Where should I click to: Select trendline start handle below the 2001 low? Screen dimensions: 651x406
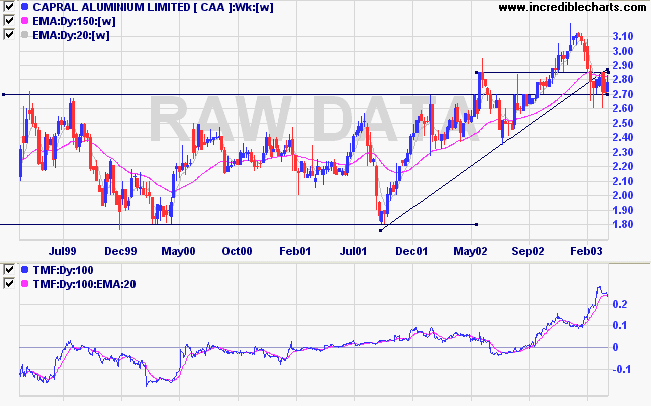tap(381, 230)
